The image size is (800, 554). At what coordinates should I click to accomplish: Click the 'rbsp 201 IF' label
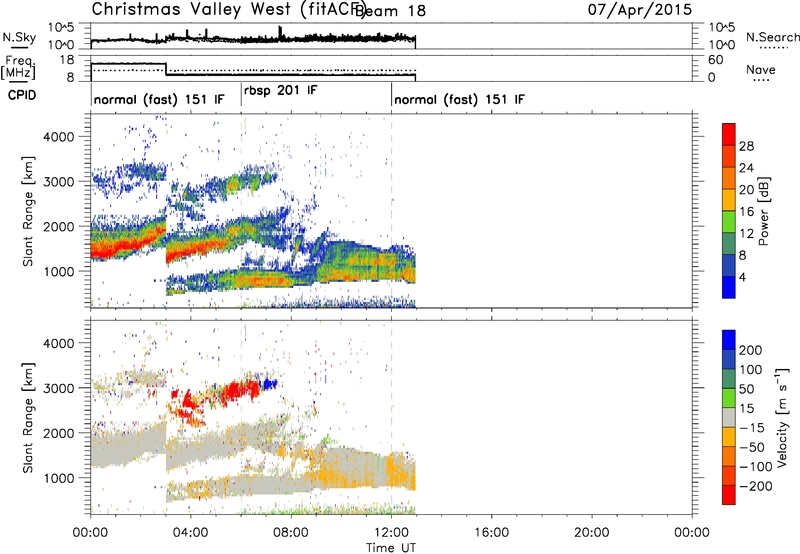(281, 91)
